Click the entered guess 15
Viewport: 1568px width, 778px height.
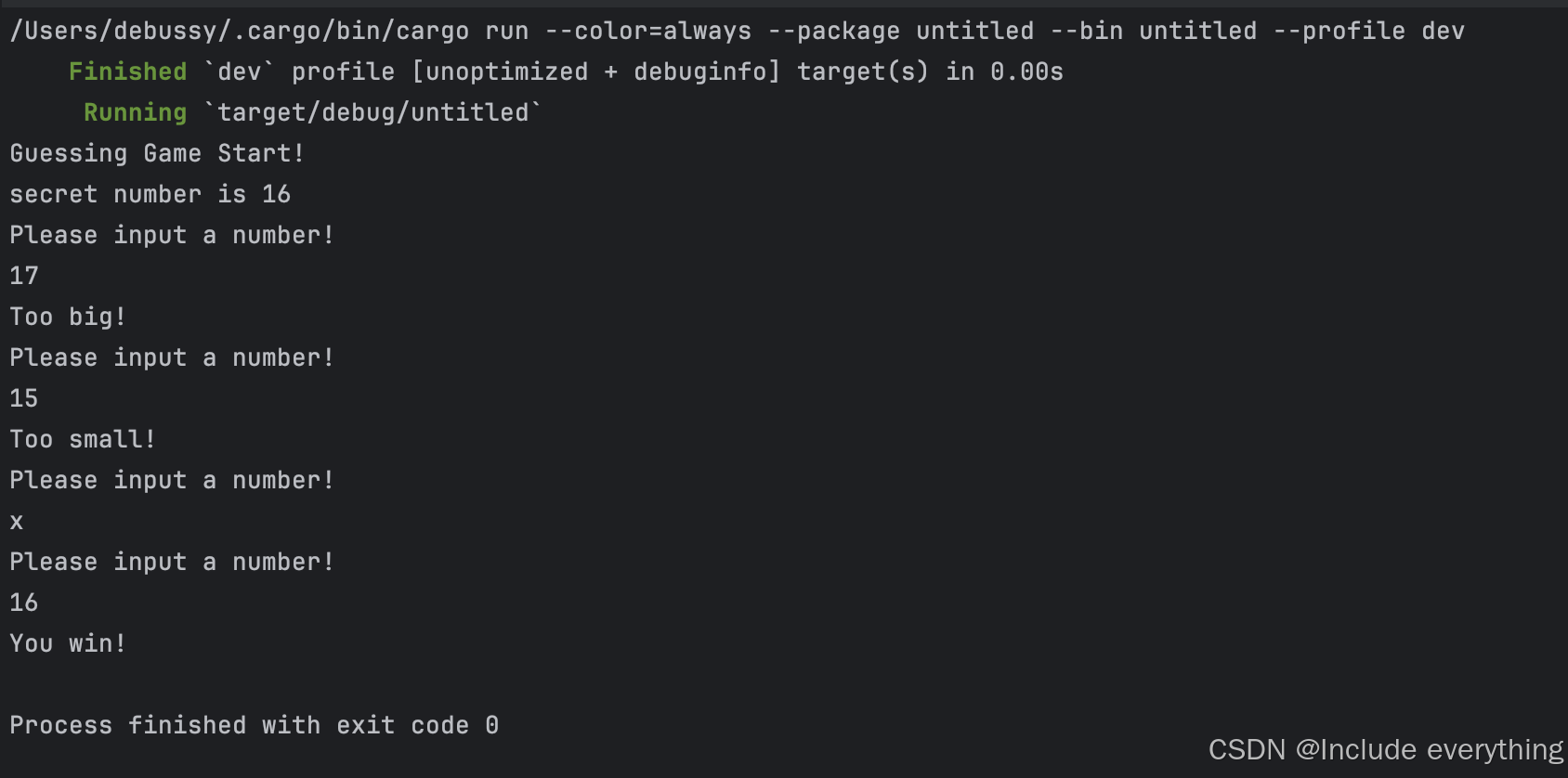coord(24,398)
